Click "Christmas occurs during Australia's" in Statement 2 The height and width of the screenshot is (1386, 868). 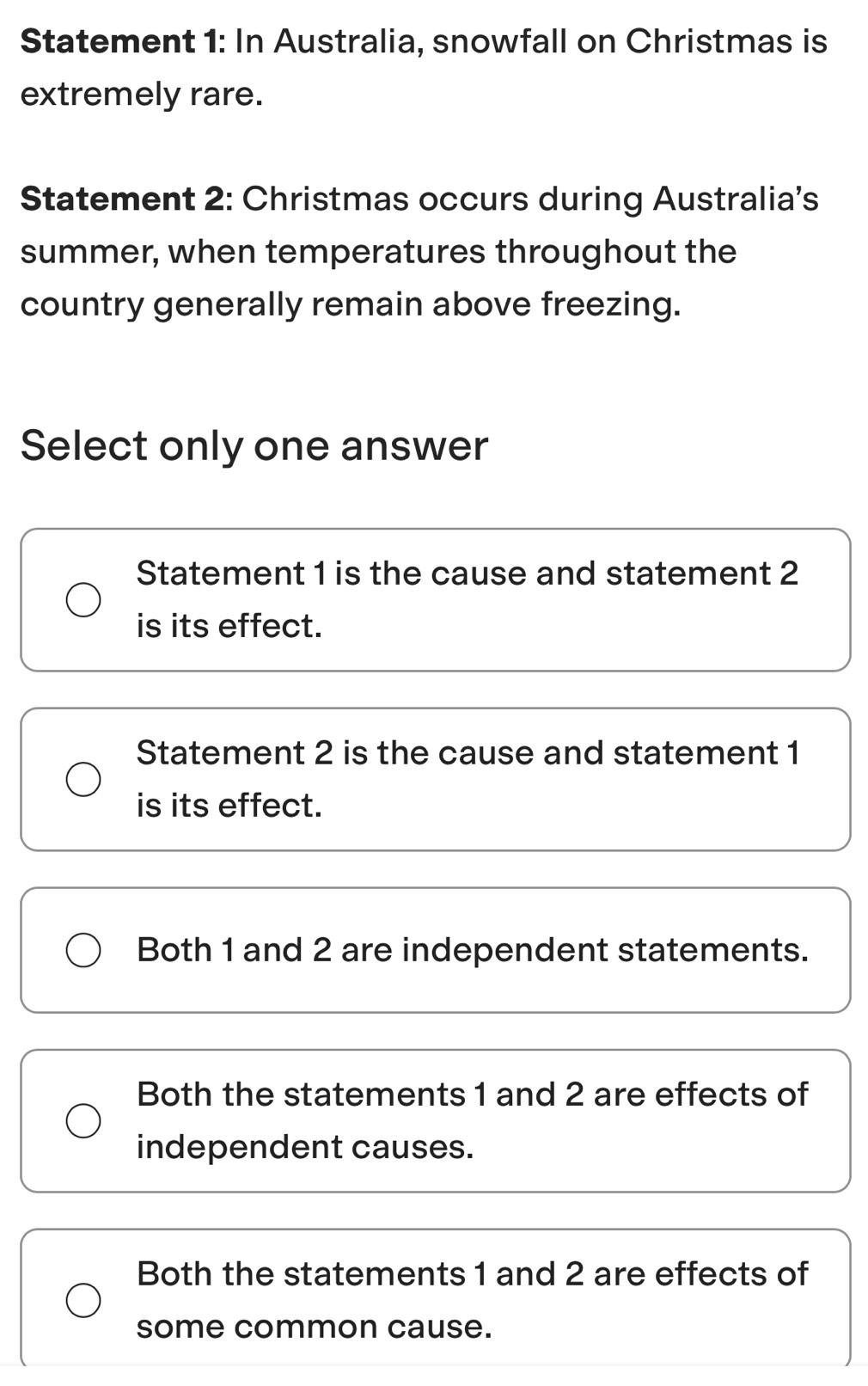530,199
